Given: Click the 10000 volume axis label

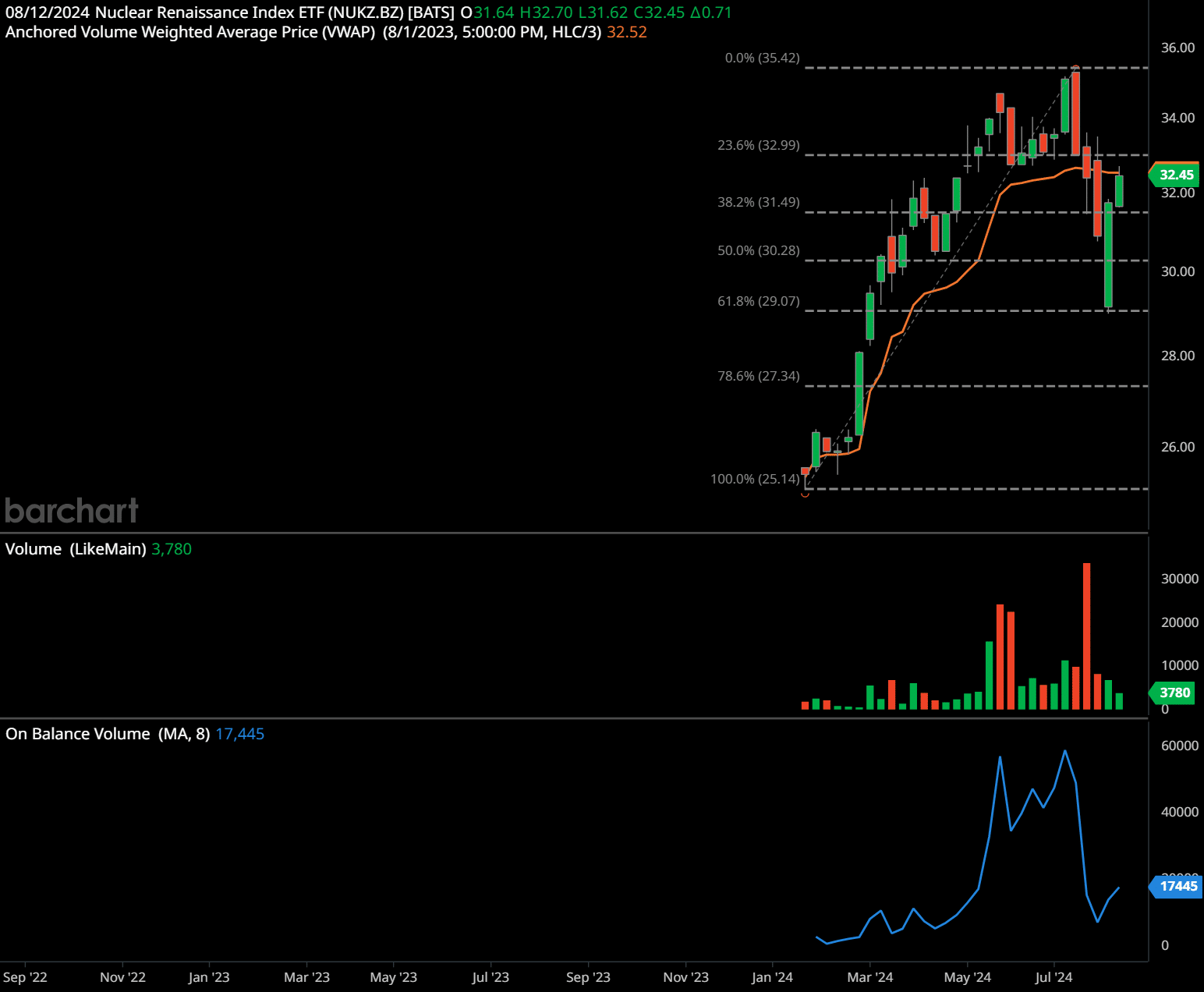Looking at the screenshot, I should click(x=1180, y=665).
